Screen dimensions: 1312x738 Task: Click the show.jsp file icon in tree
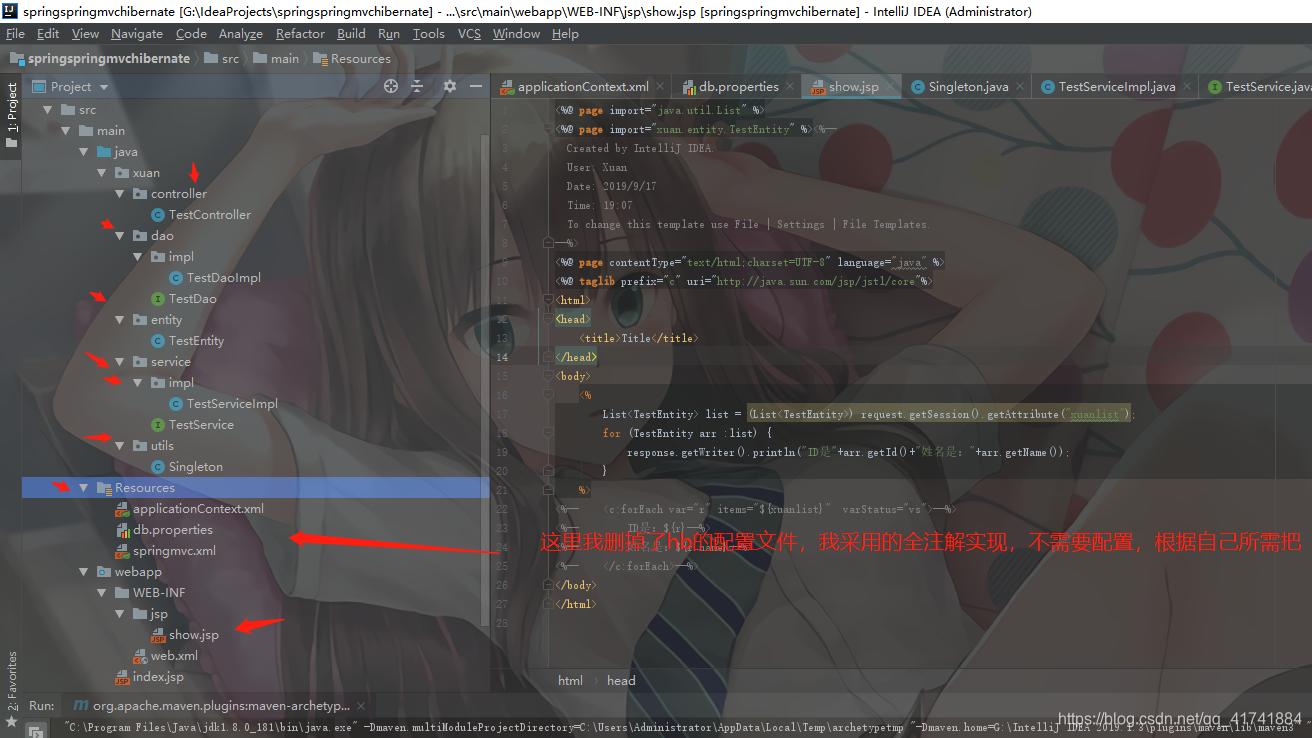158,635
